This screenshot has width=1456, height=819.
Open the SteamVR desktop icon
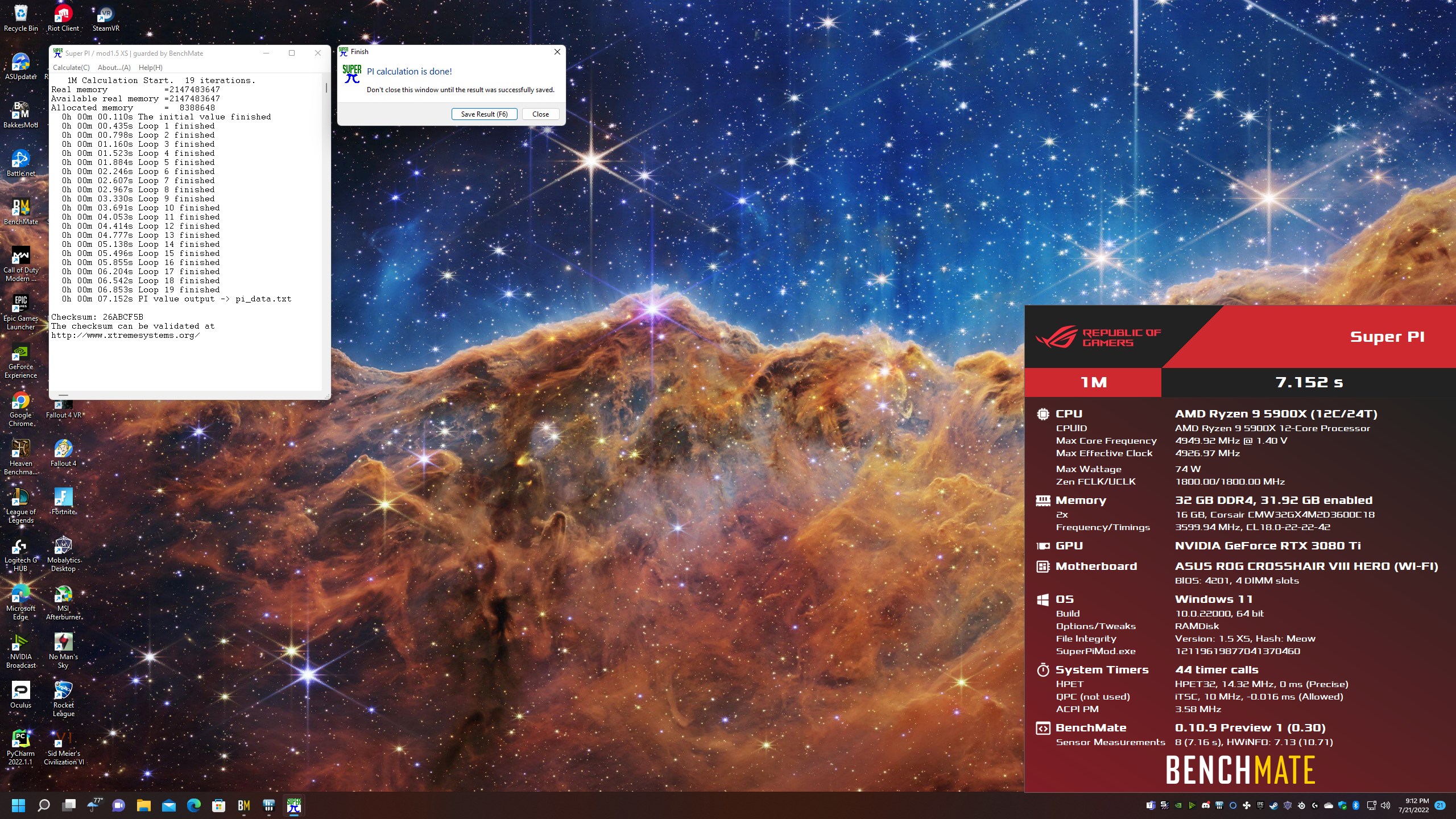point(106,18)
